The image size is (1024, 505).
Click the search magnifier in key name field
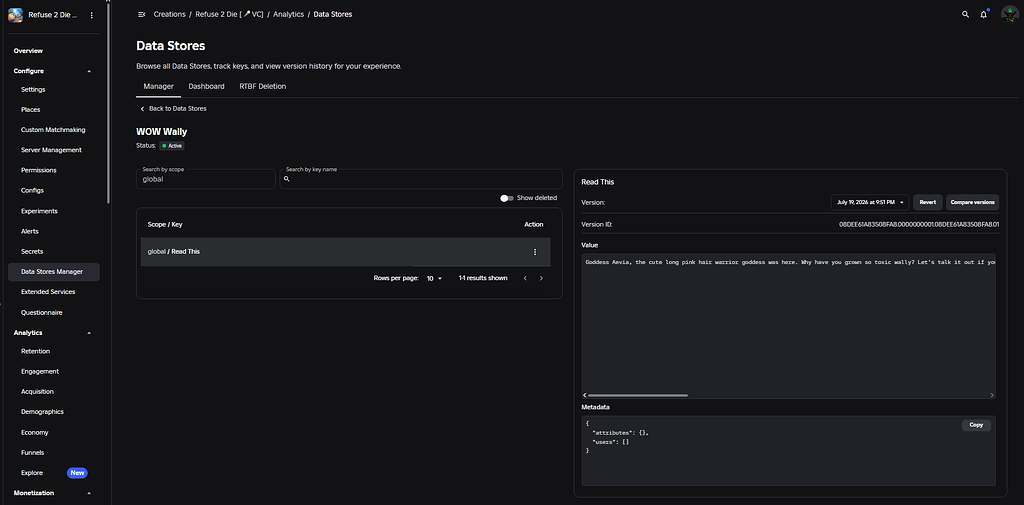click(x=287, y=178)
